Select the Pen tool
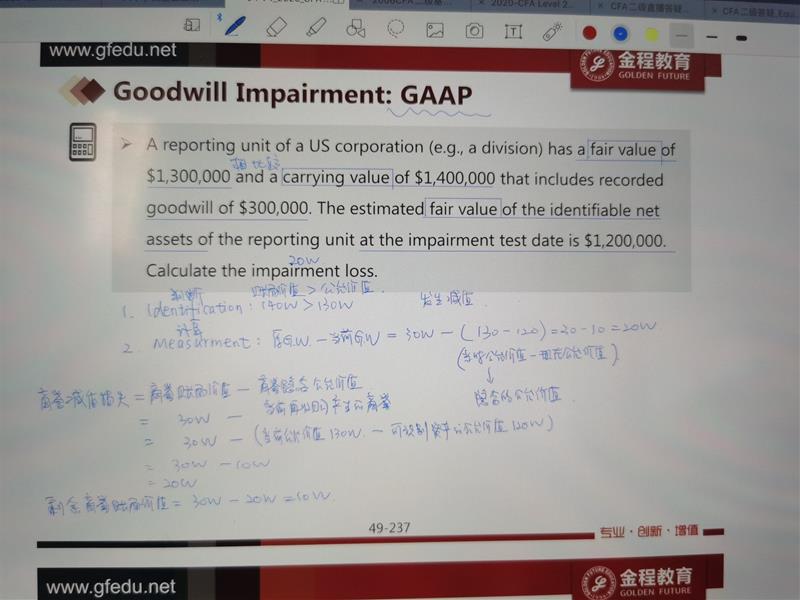The width and height of the screenshot is (800, 600). [x=235, y=26]
